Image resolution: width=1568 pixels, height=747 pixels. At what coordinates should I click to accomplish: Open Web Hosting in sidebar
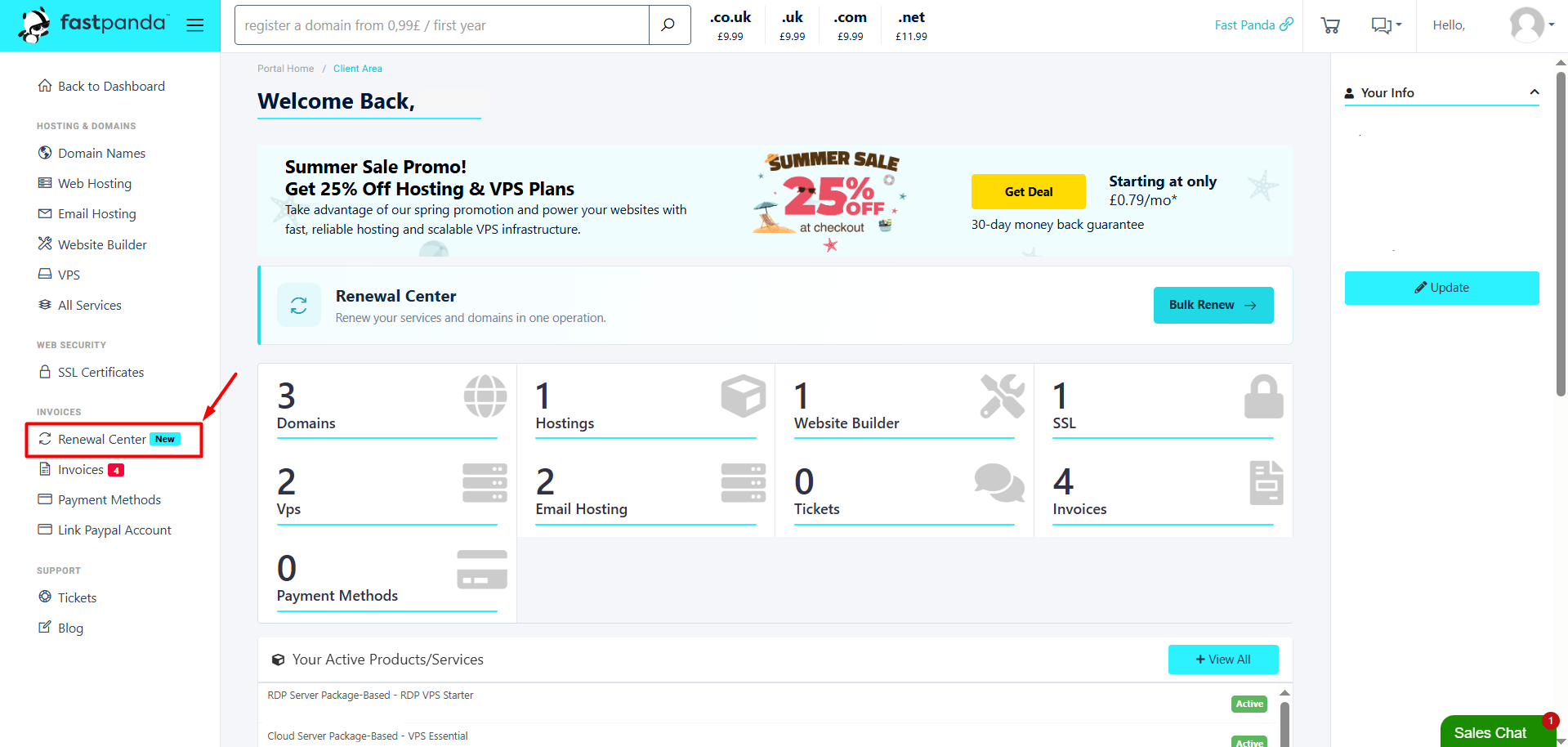[85, 184]
